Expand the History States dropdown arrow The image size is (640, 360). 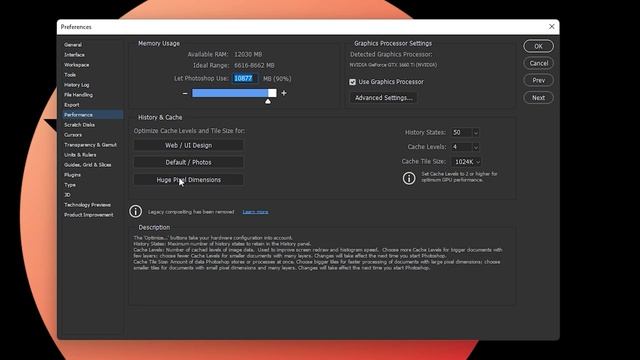[476, 132]
